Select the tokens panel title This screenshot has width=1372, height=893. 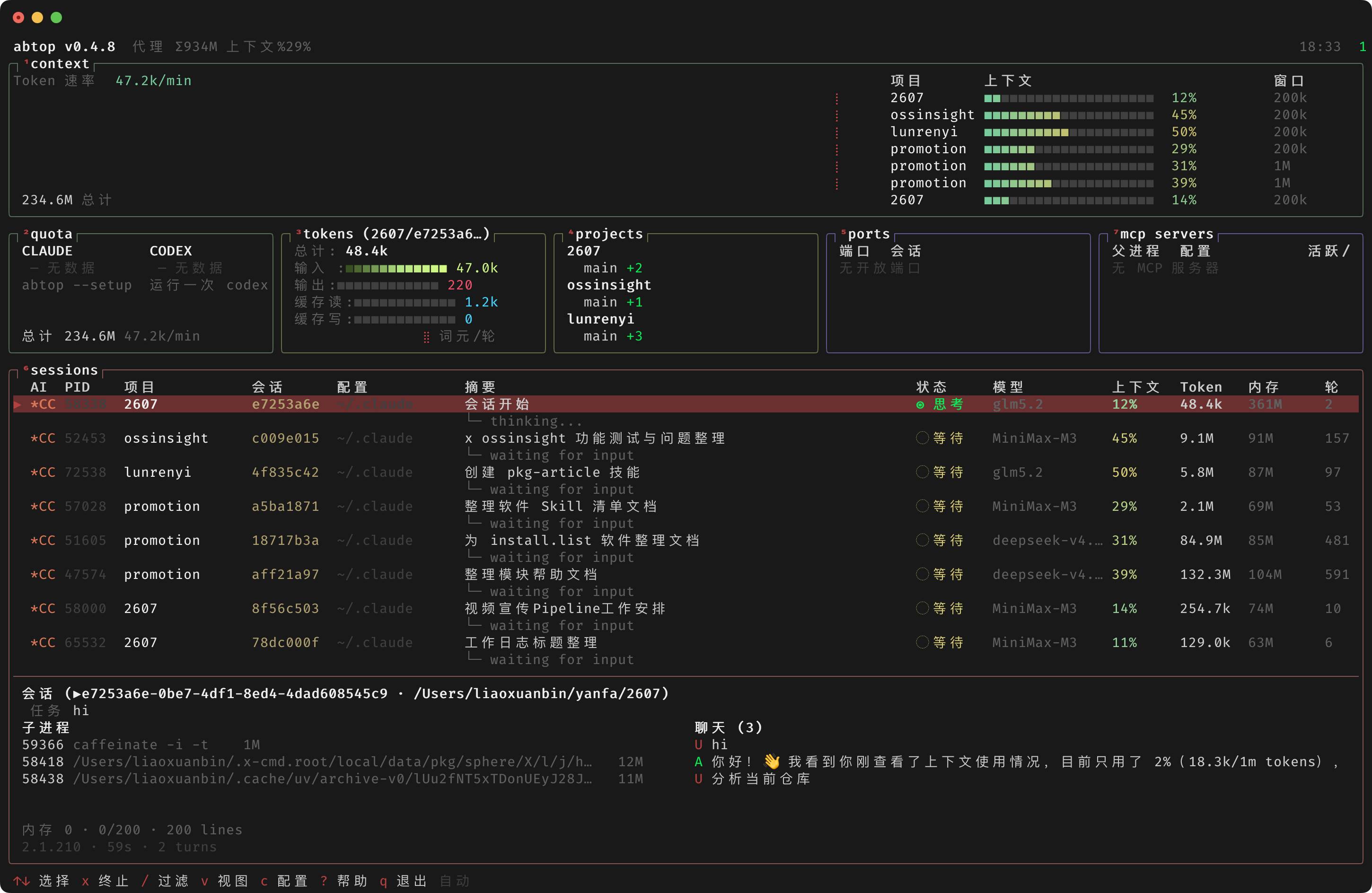pyautogui.click(x=396, y=234)
